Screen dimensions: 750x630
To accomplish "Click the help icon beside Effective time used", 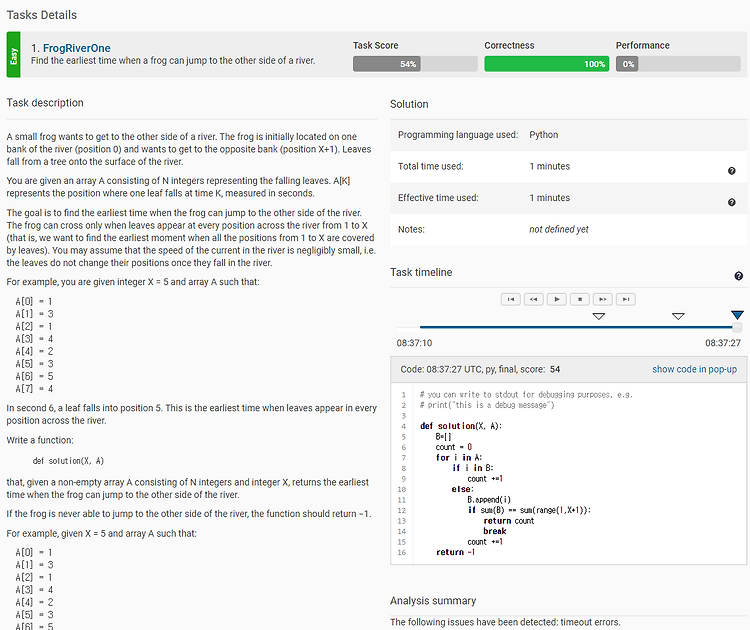I will click(x=732, y=203).
